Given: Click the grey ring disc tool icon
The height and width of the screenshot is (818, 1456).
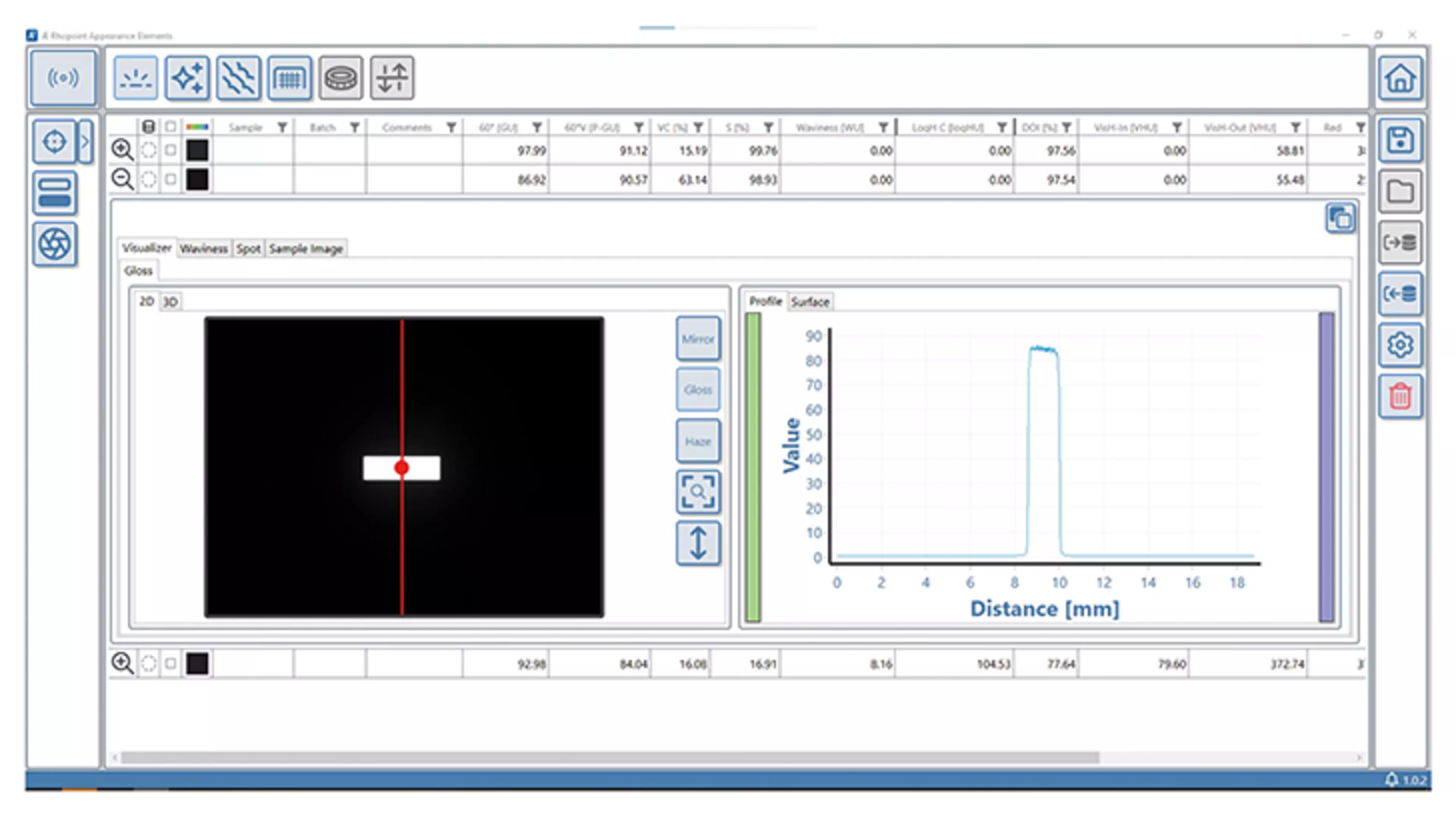Looking at the screenshot, I should (340, 78).
